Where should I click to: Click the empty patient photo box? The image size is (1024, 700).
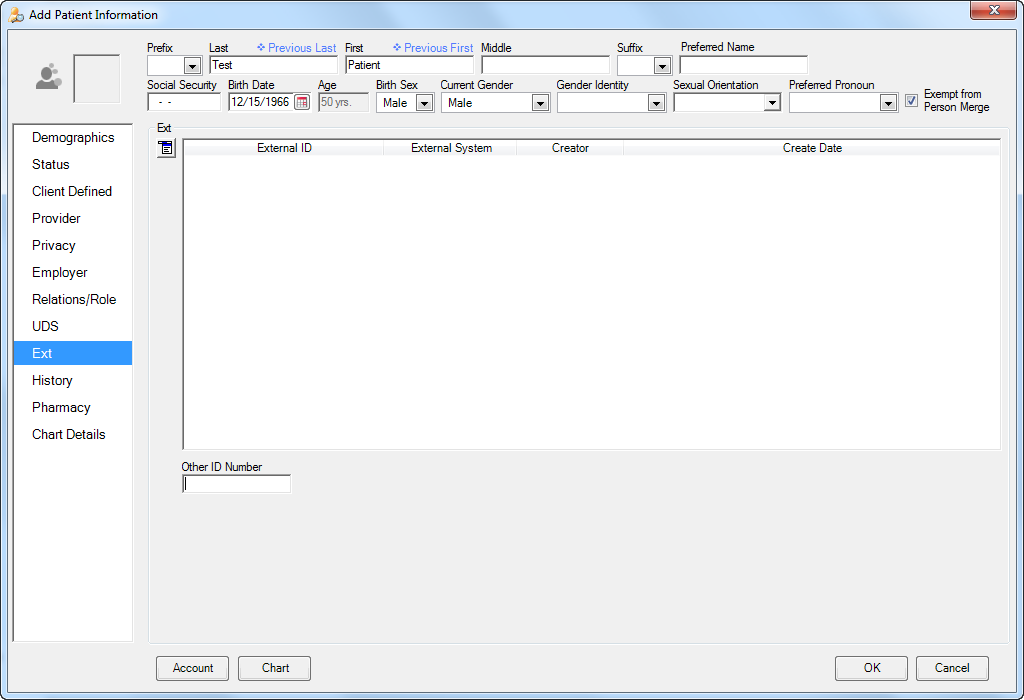(97, 78)
